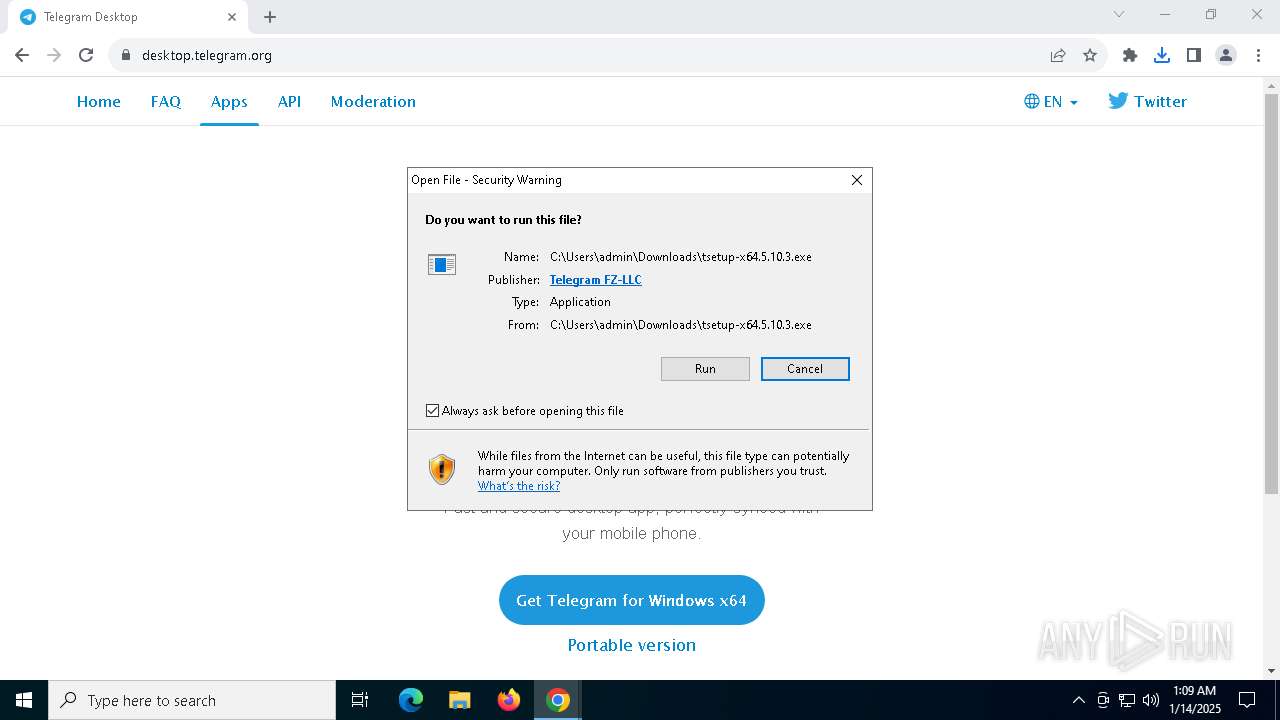This screenshot has height=720, width=1280.
Task: Open the notification center icon
Action: (1247, 700)
